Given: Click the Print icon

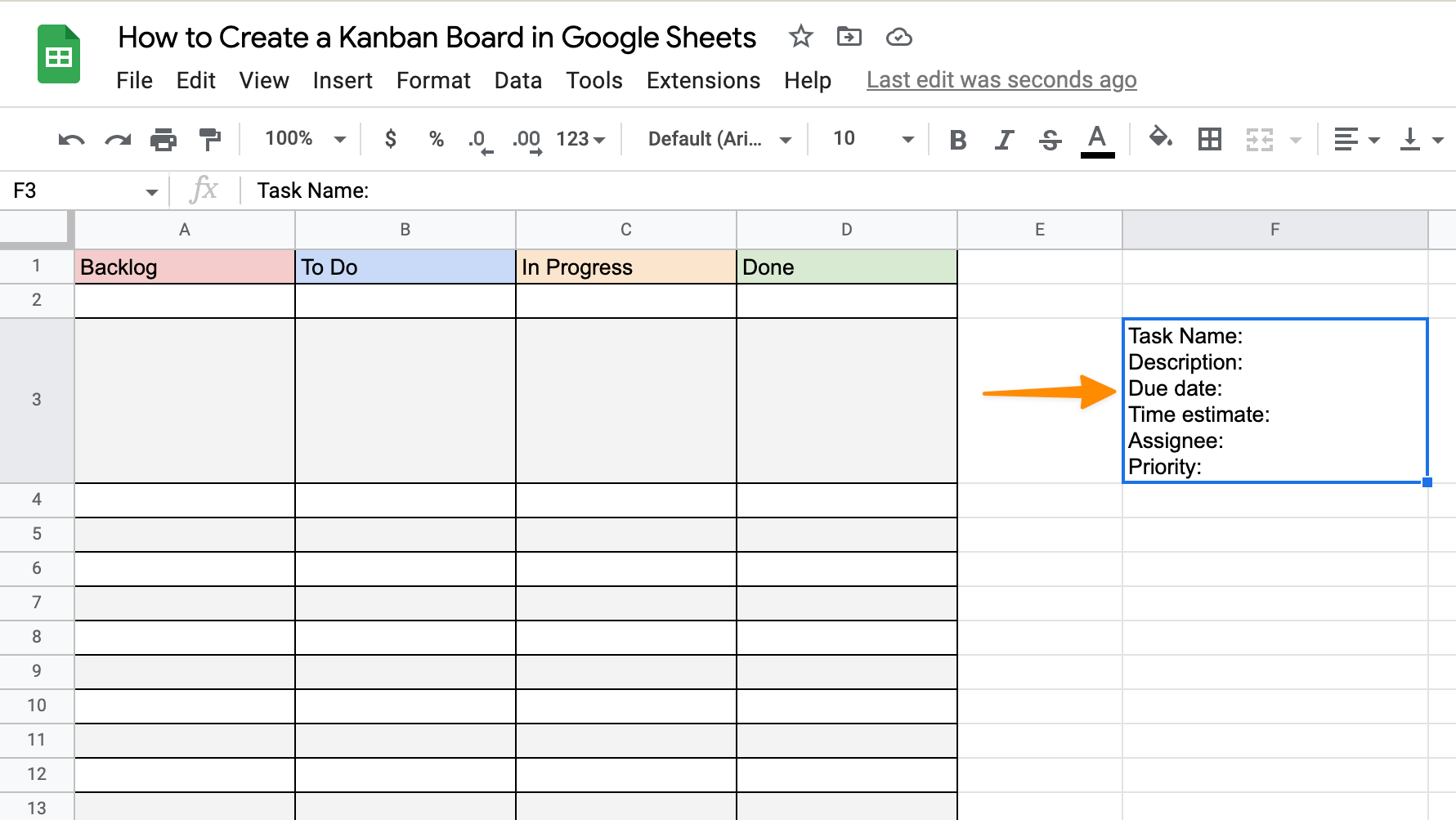Looking at the screenshot, I should point(162,139).
